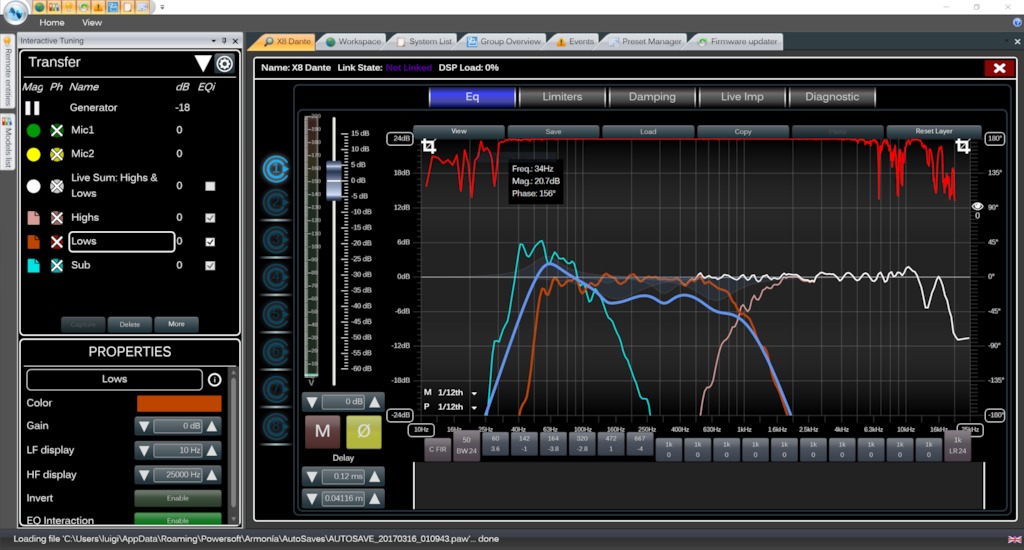Open the Transfer settings gear icon
The height and width of the screenshot is (550, 1024).
pos(225,63)
